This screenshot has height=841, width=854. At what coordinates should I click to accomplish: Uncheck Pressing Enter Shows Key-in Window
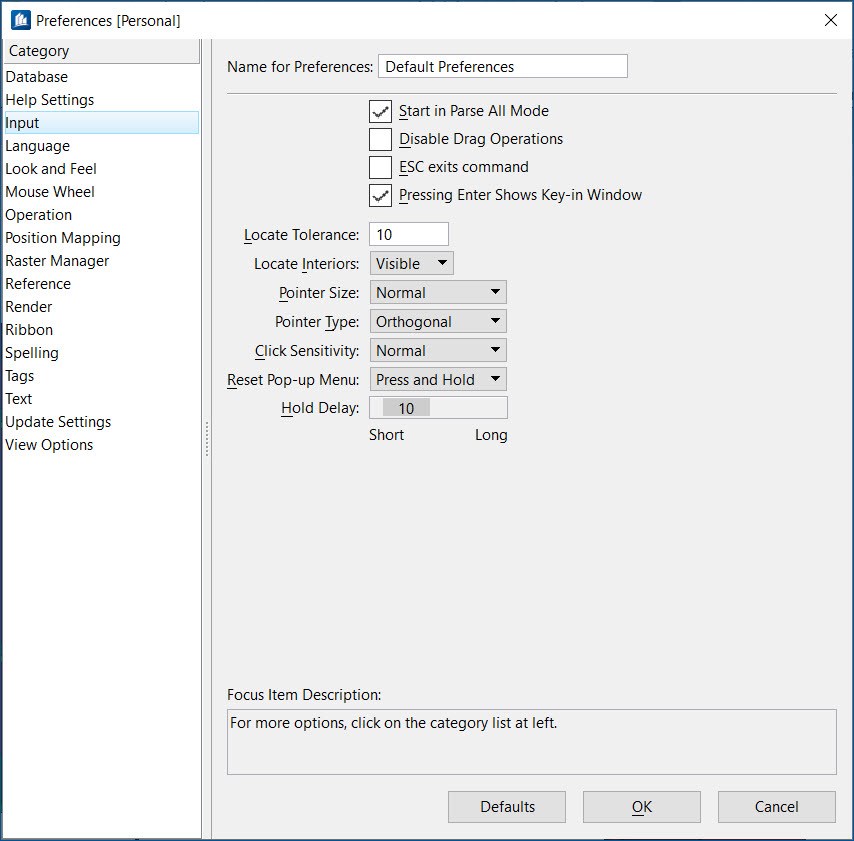coord(380,195)
